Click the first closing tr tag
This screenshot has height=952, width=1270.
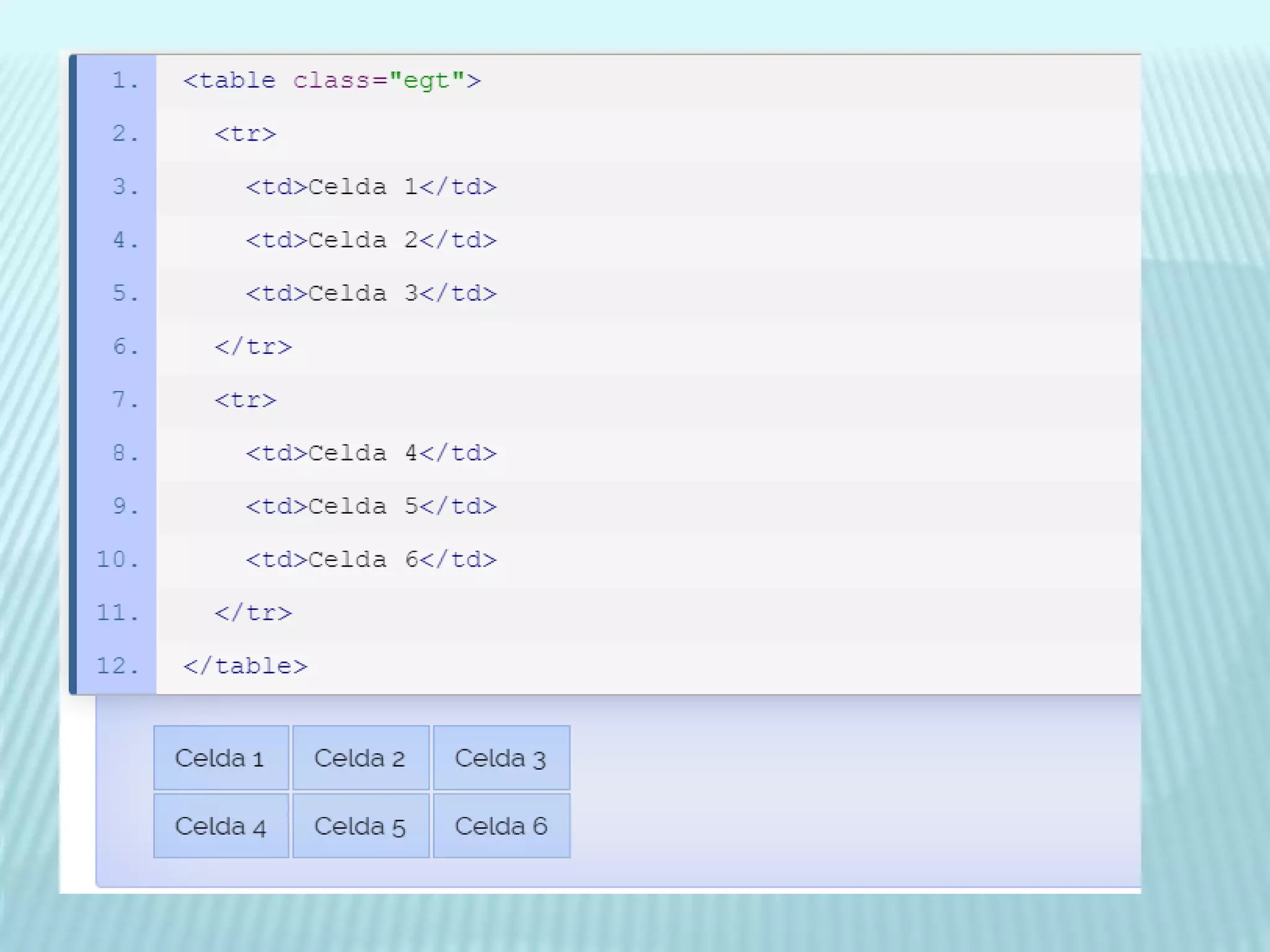(x=253, y=347)
